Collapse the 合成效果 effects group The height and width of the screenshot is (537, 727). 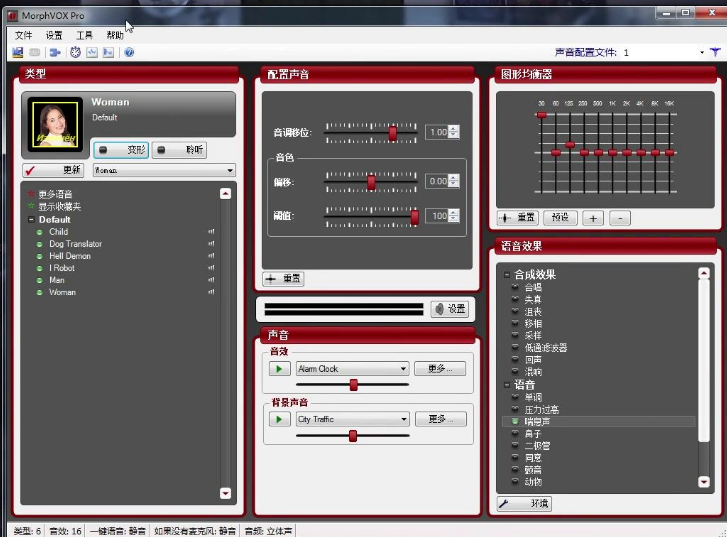pyautogui.click(x=507, y=275)
